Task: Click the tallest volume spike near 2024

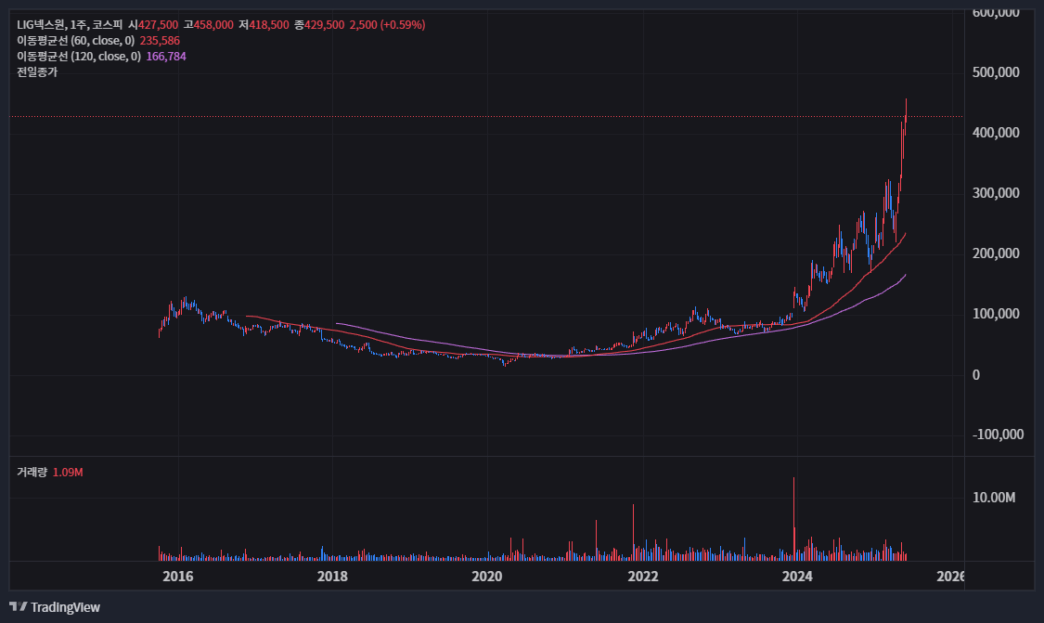Action: (x=794, y=519)
